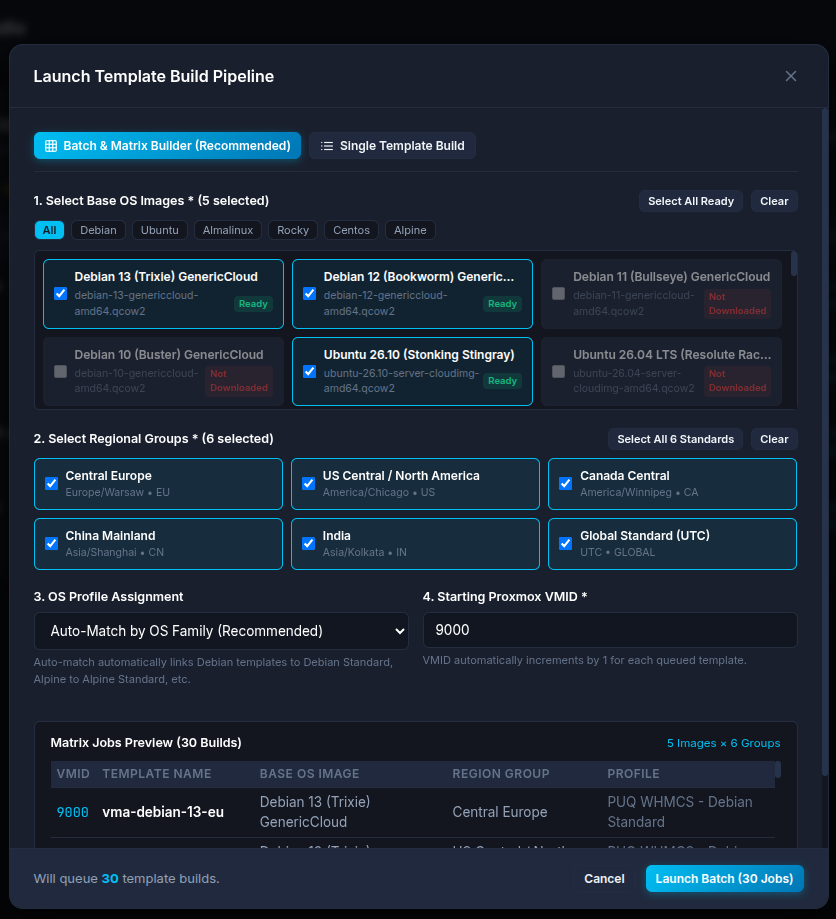Click Not Downloaded badge on Debian 11
836x919 pixels.
(x=737, y=304)
